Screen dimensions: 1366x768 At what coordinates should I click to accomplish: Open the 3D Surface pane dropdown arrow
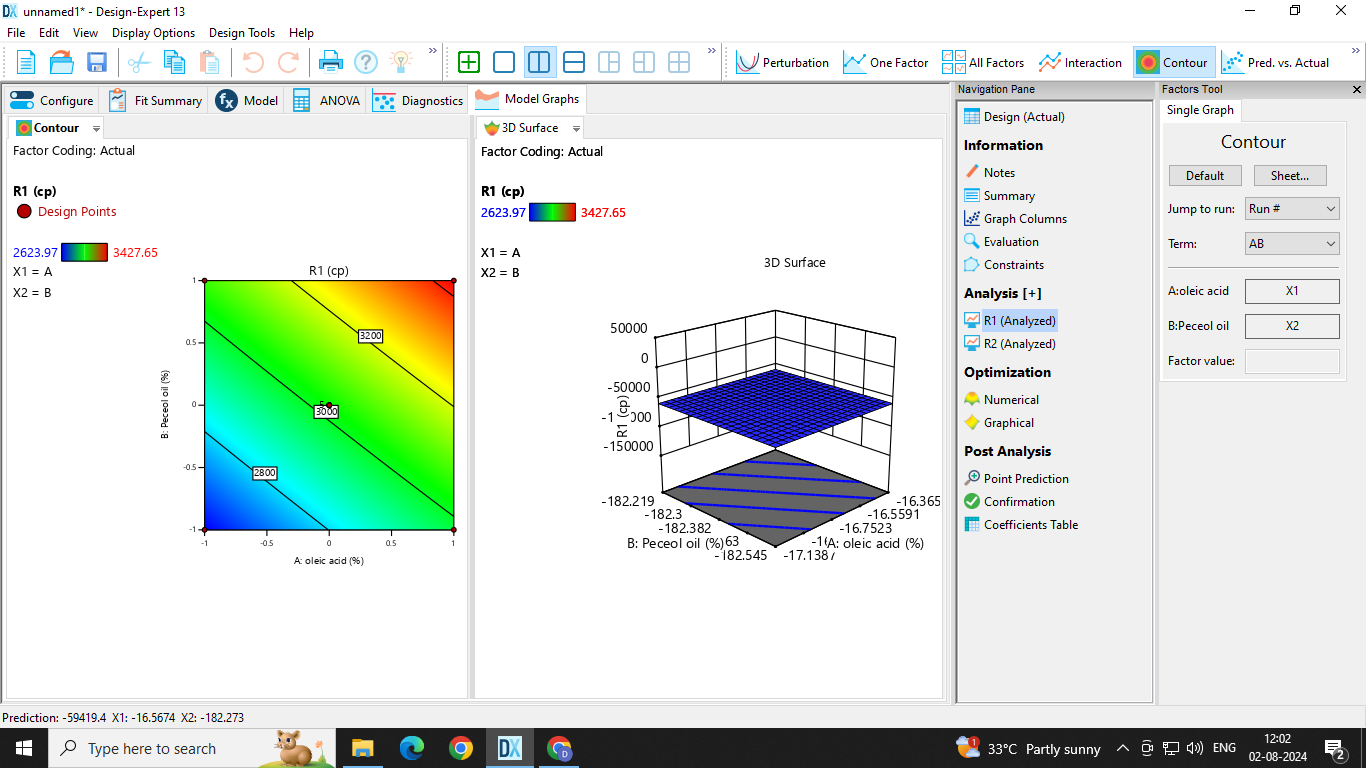(x=576, y=128)
